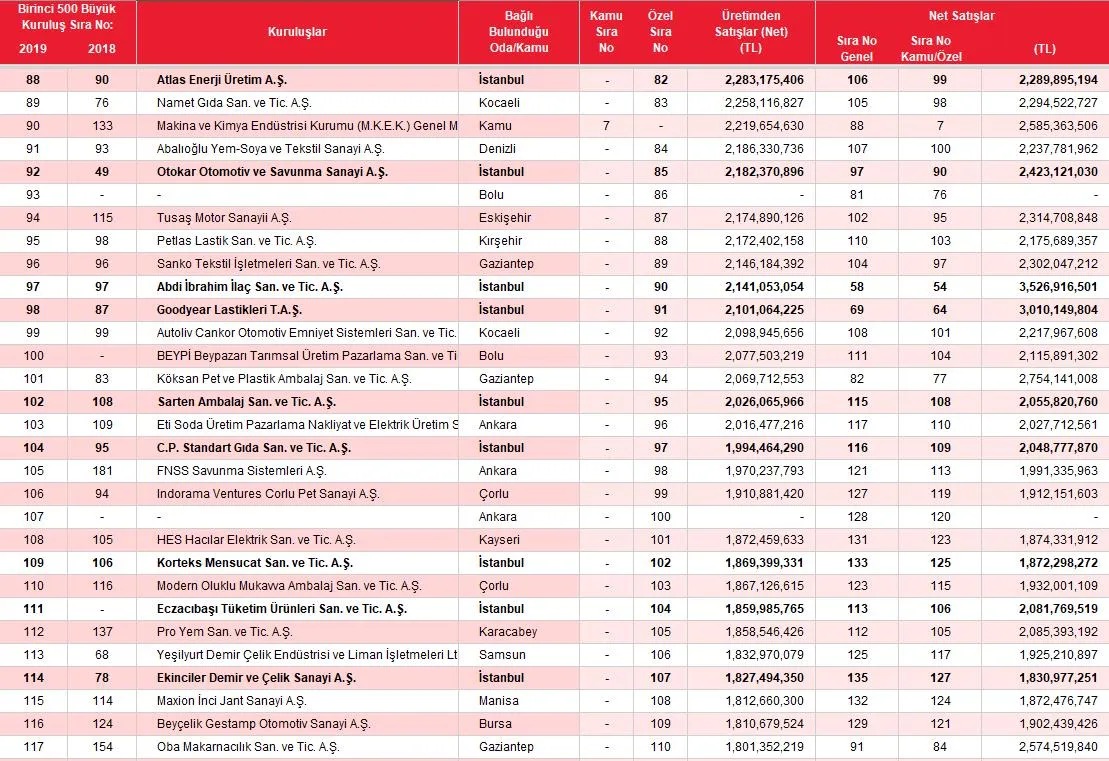Image resolution: width=1109 pixels, height=761 pixels.
Task: Select Ekinciler Demir ve Çelik Sanayi
Action: pos(256,678)
